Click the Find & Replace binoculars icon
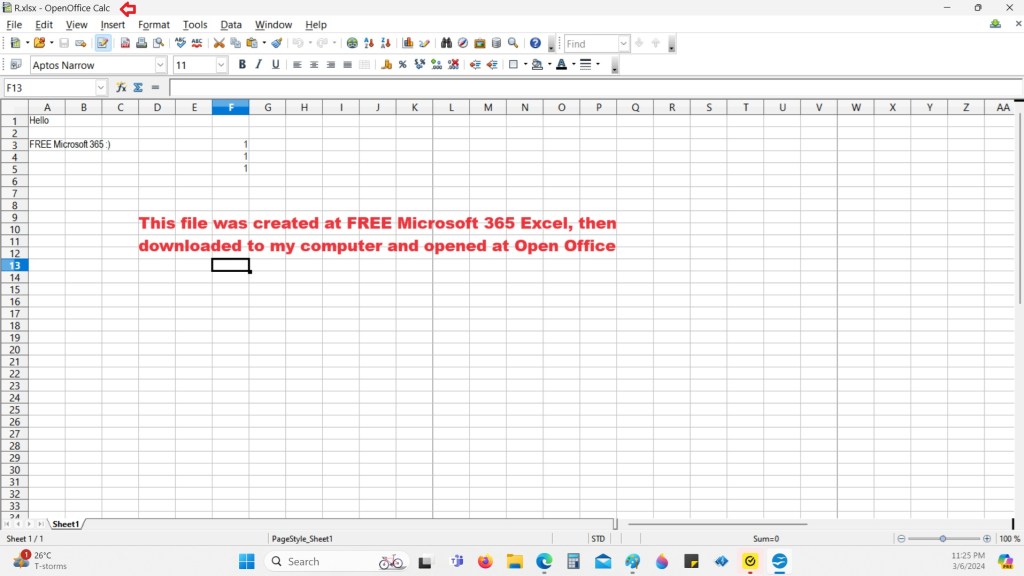Viewport: 1024px width, 576px height. (x=446, y=43)
